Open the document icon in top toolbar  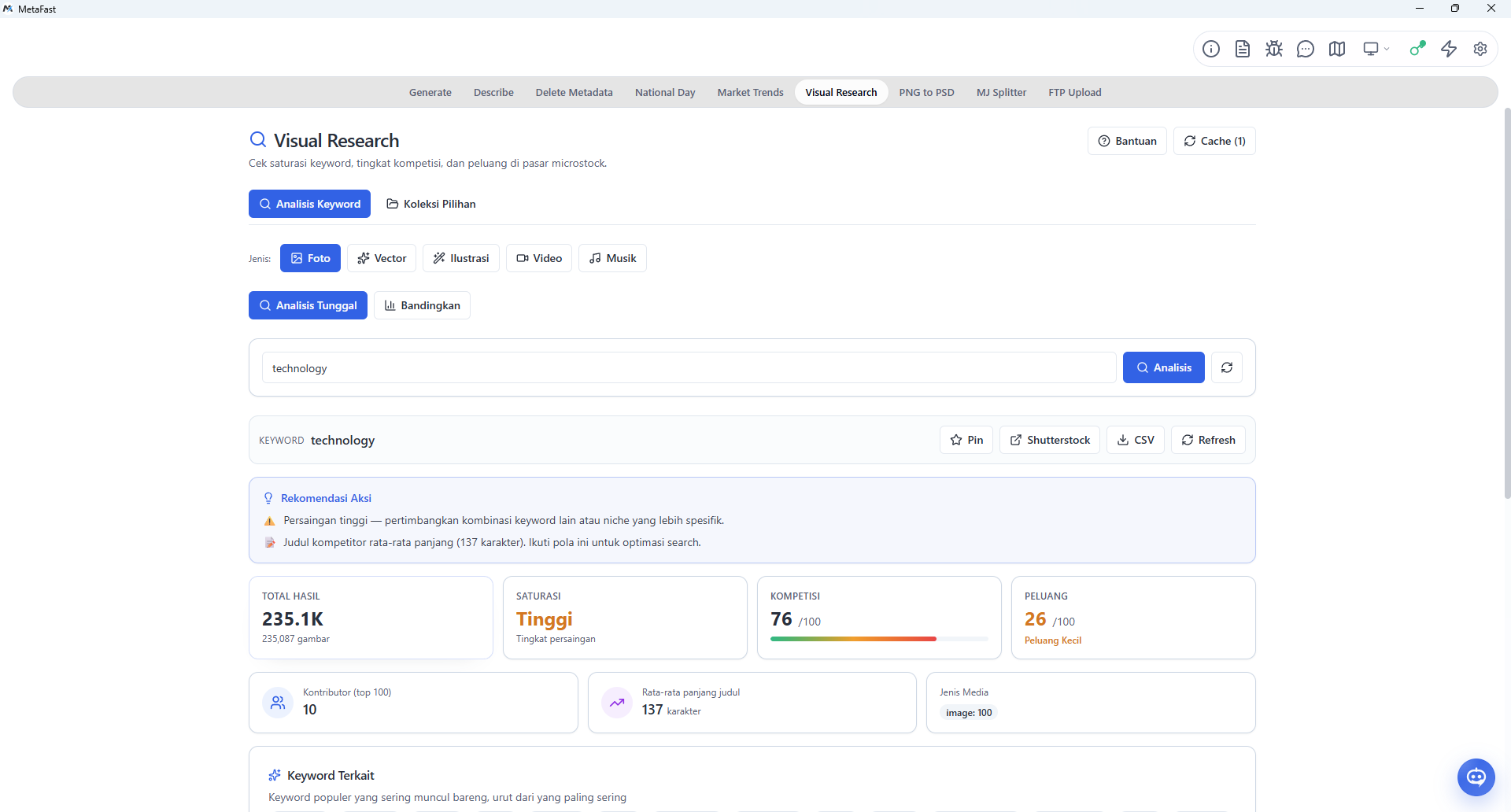pos(1243,49)
